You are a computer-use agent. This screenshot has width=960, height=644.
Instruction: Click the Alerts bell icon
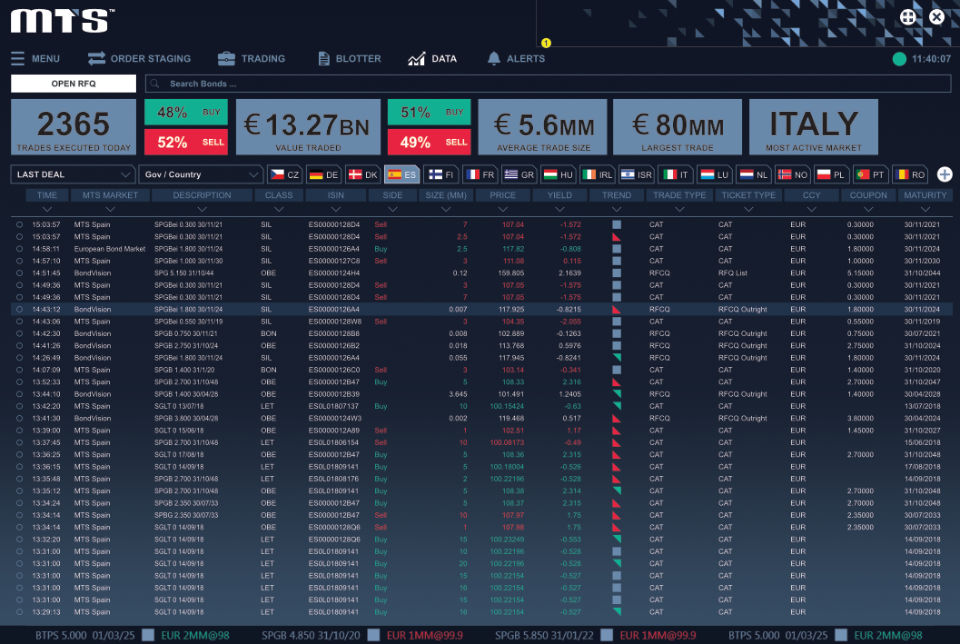click(x=493, y=59)
